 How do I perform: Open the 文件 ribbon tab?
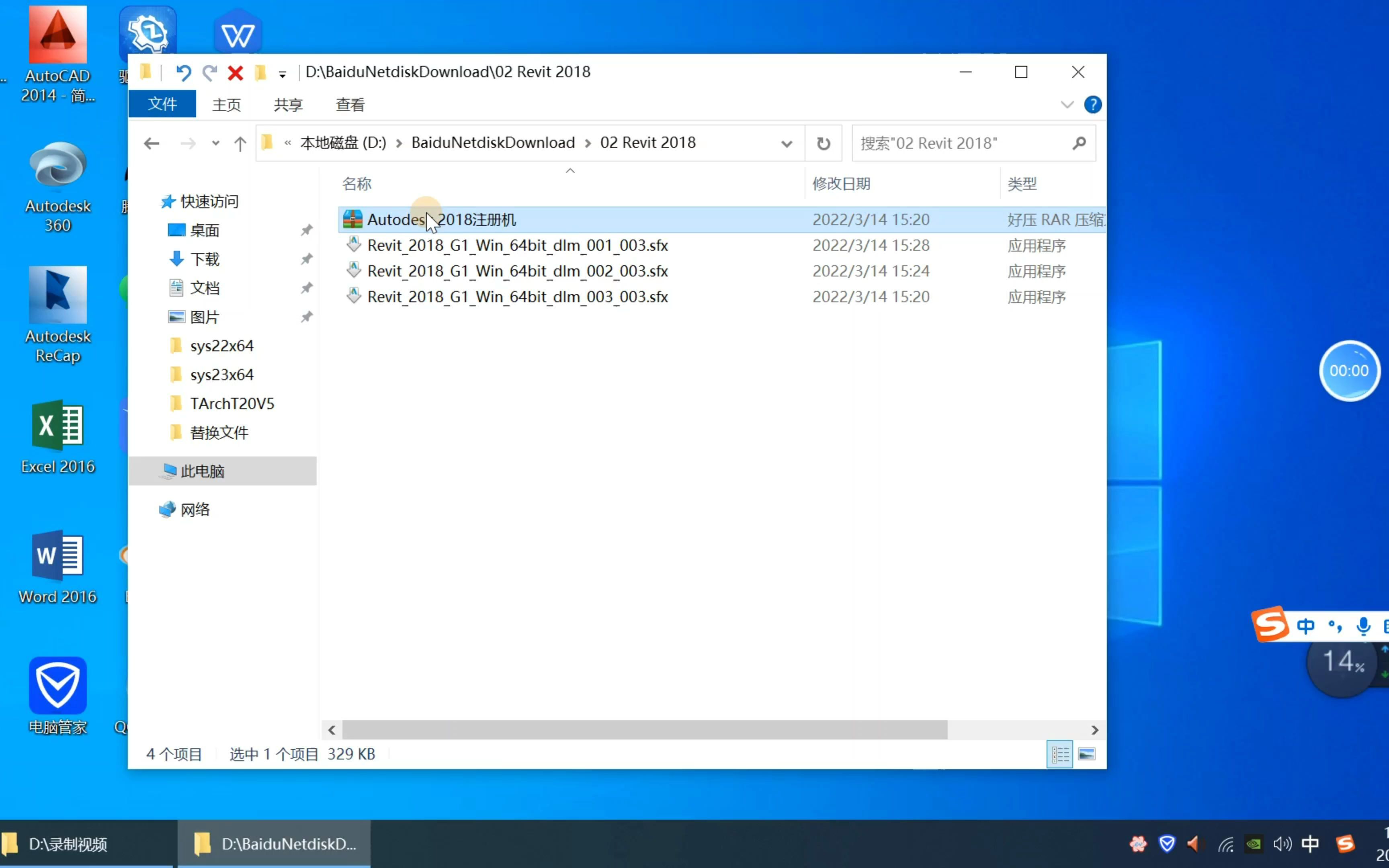coord(162,104)
